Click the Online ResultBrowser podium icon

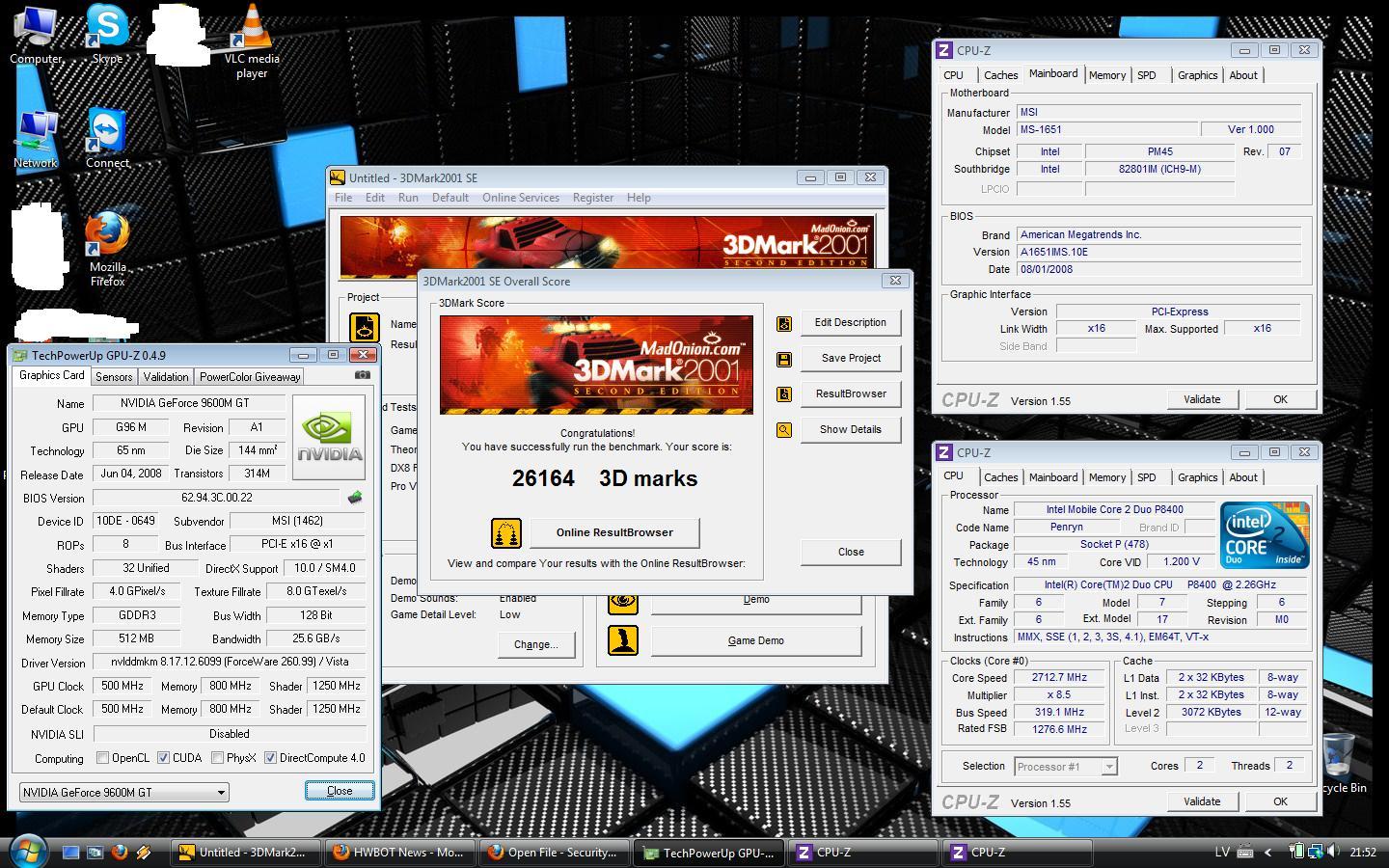(x=506, y=532)
